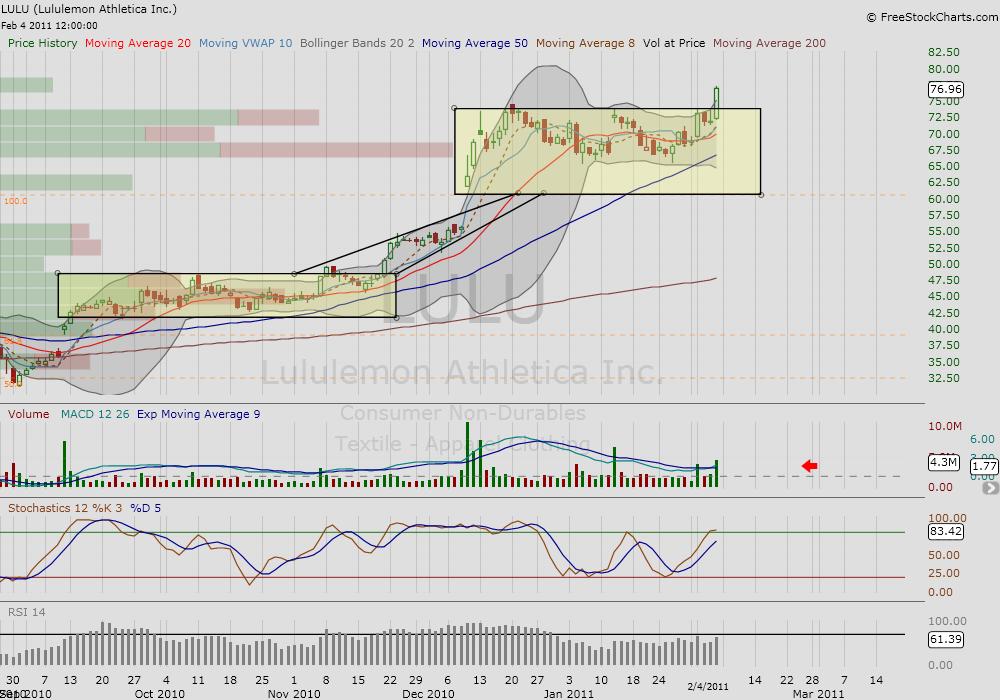Click the 32.50 price axis label
The height and width of the screenshot is (700, 1000).
pyautogui.click(x=944, y=378)
